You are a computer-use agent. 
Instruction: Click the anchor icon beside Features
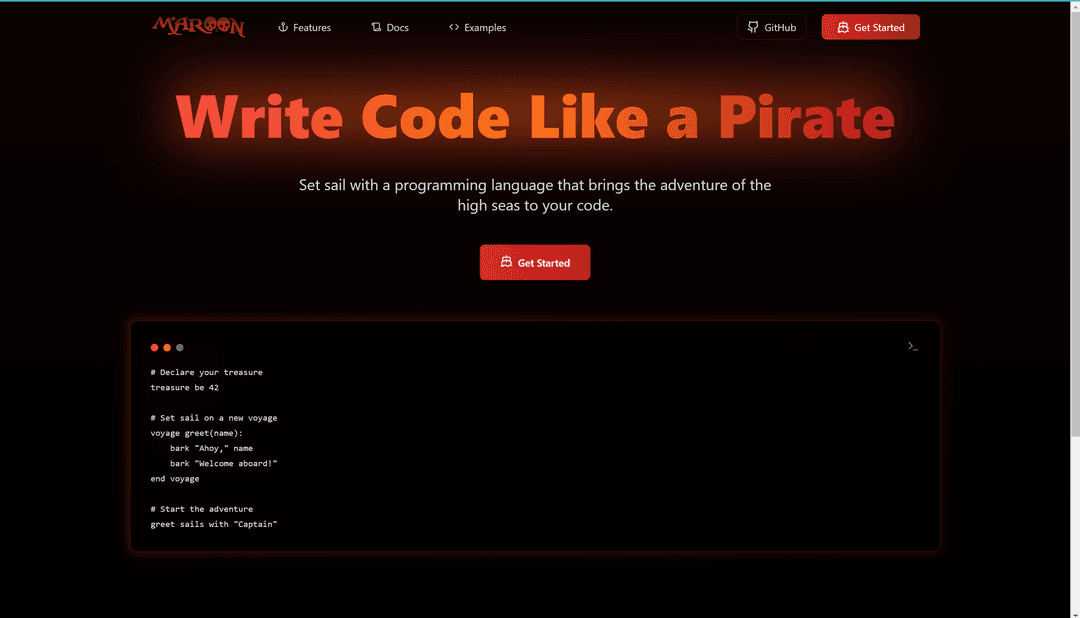(x=283, y=27)
